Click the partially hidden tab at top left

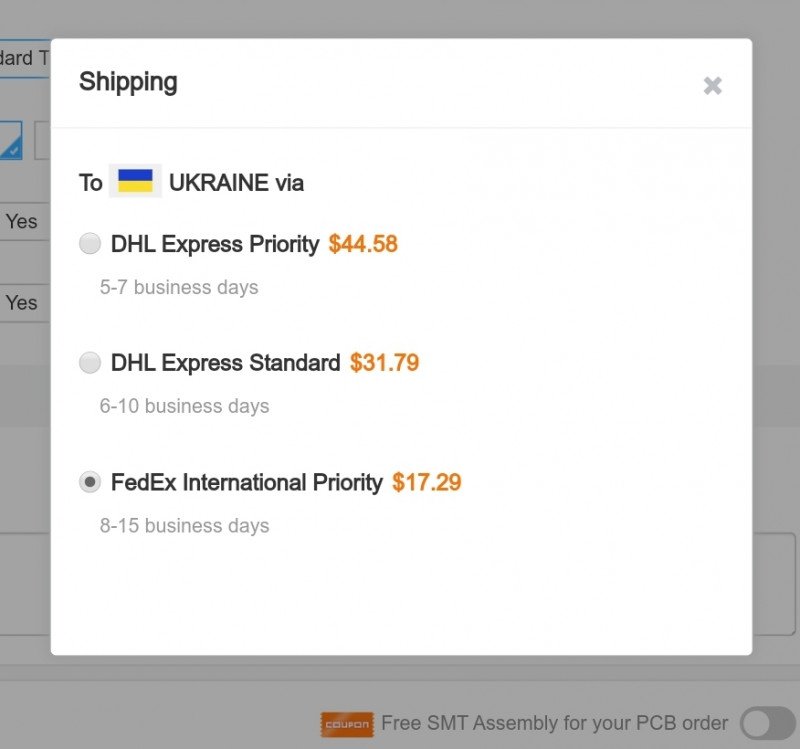25,58
